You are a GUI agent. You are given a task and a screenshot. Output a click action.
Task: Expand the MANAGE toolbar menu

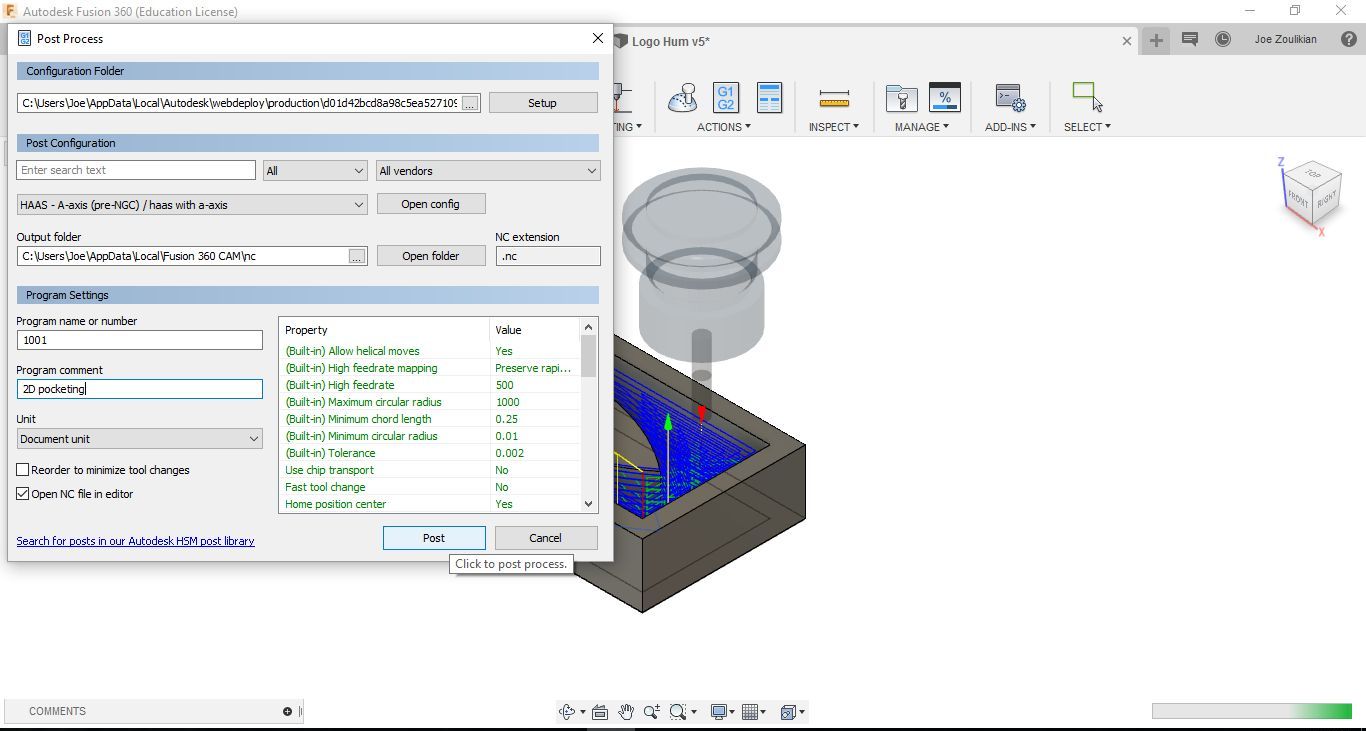(x=921, y=127)
